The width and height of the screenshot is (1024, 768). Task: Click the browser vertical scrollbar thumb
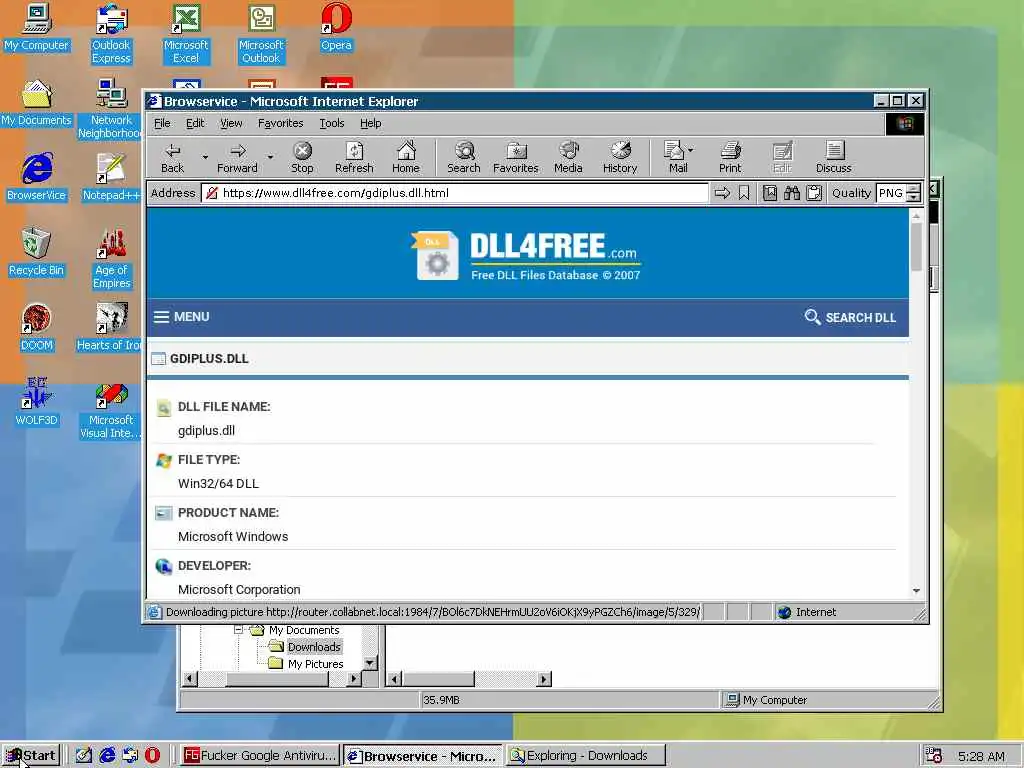[x=916, y=246]
